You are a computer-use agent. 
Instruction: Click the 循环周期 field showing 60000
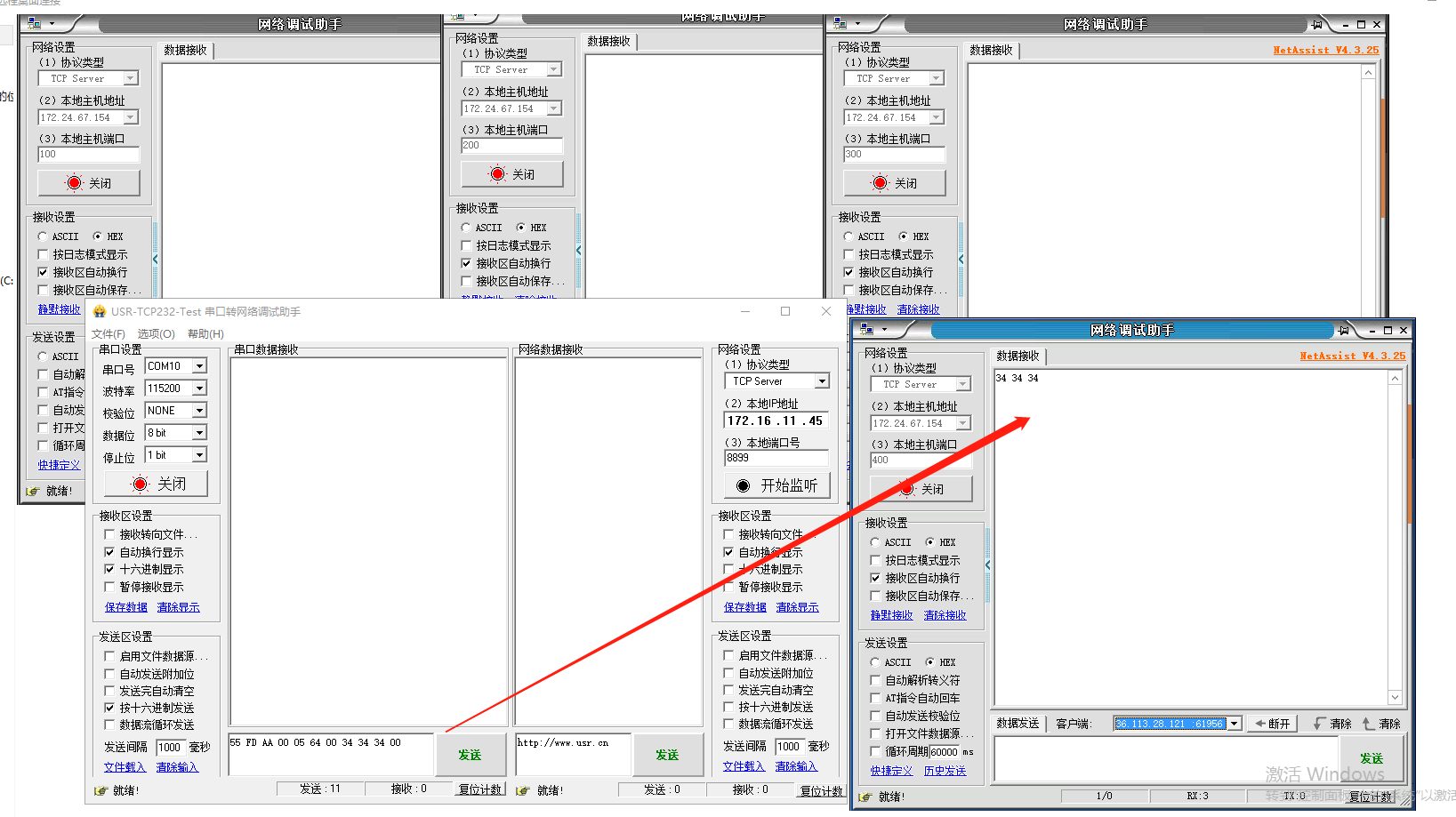(944, 751)
